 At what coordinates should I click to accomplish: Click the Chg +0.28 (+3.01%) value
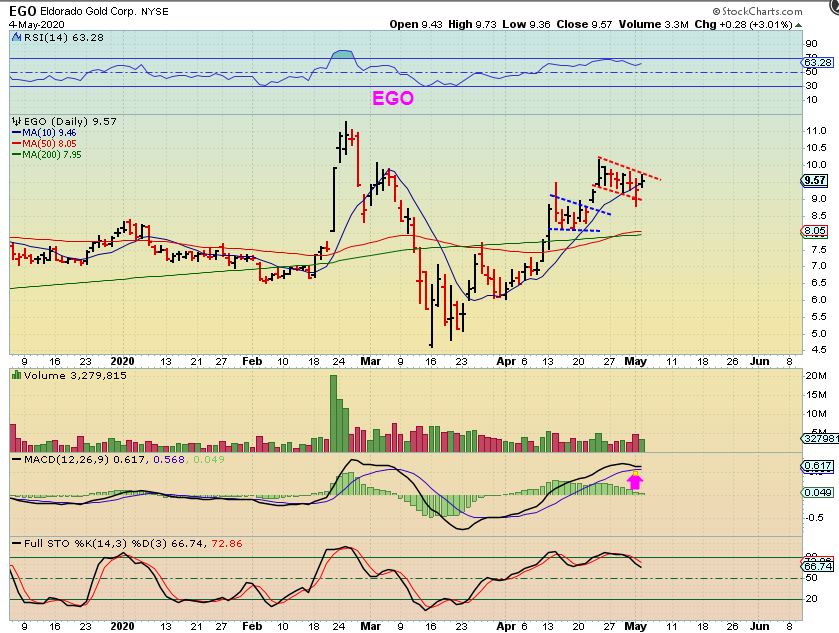coord(743,25)
